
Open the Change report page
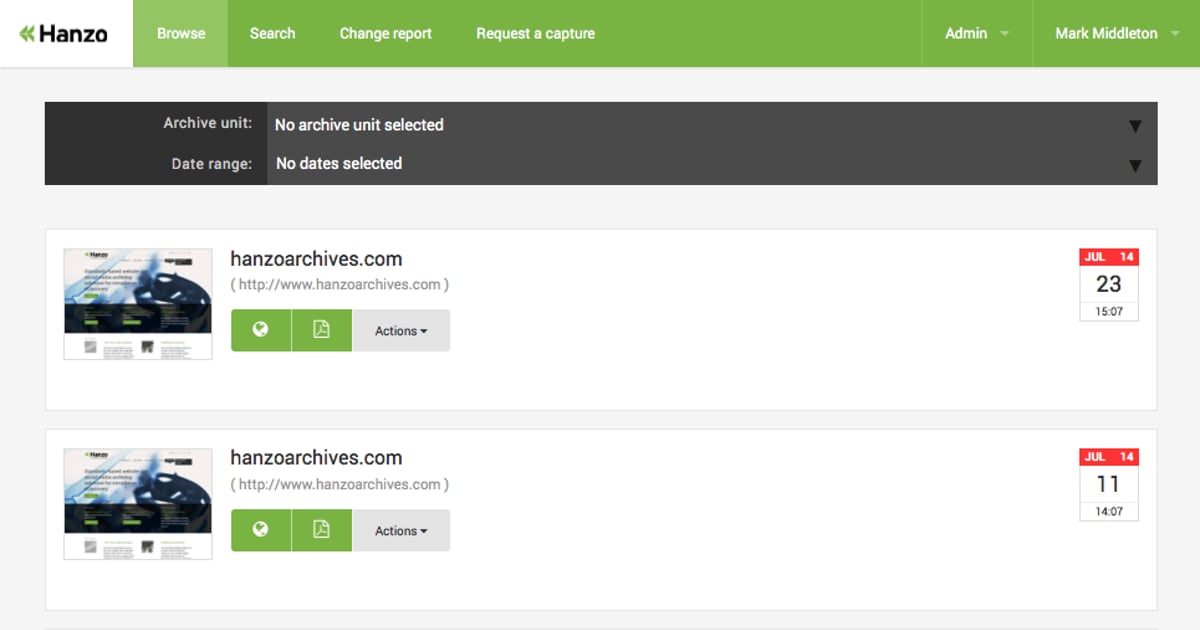385,34
